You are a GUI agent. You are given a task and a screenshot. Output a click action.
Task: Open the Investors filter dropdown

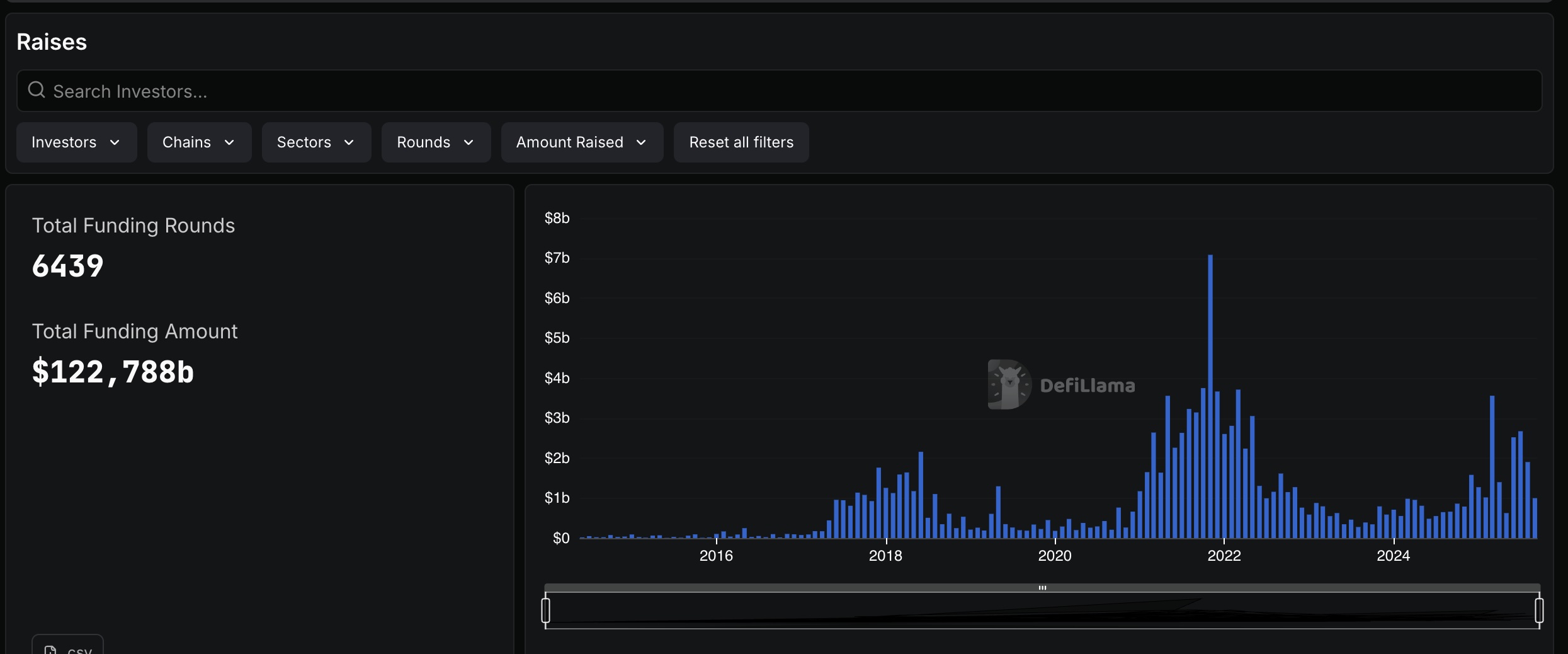pos(76,142)
